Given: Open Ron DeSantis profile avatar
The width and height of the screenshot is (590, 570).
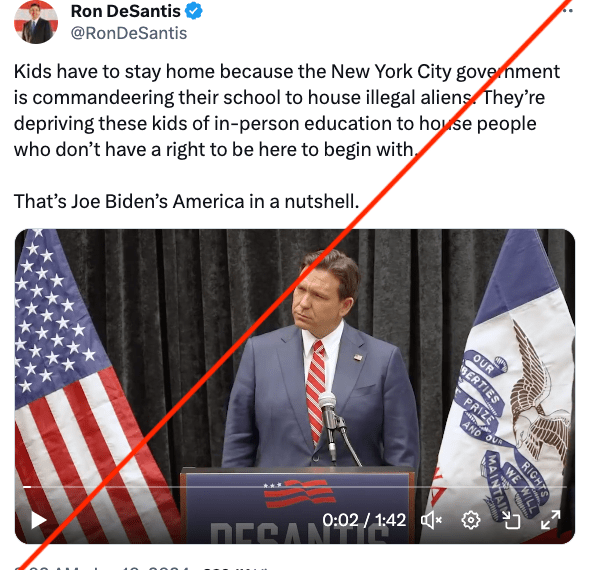Looking at the screenshot, I should click(x=36, y=22).
